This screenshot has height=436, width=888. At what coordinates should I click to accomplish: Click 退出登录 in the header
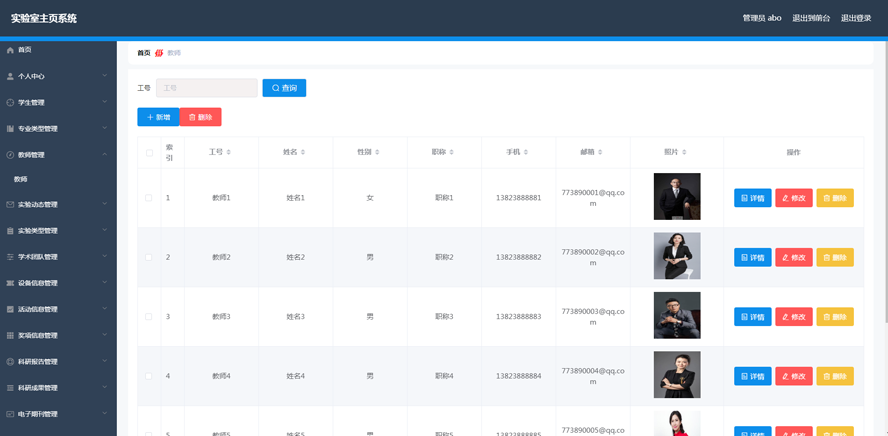point(856,18)
